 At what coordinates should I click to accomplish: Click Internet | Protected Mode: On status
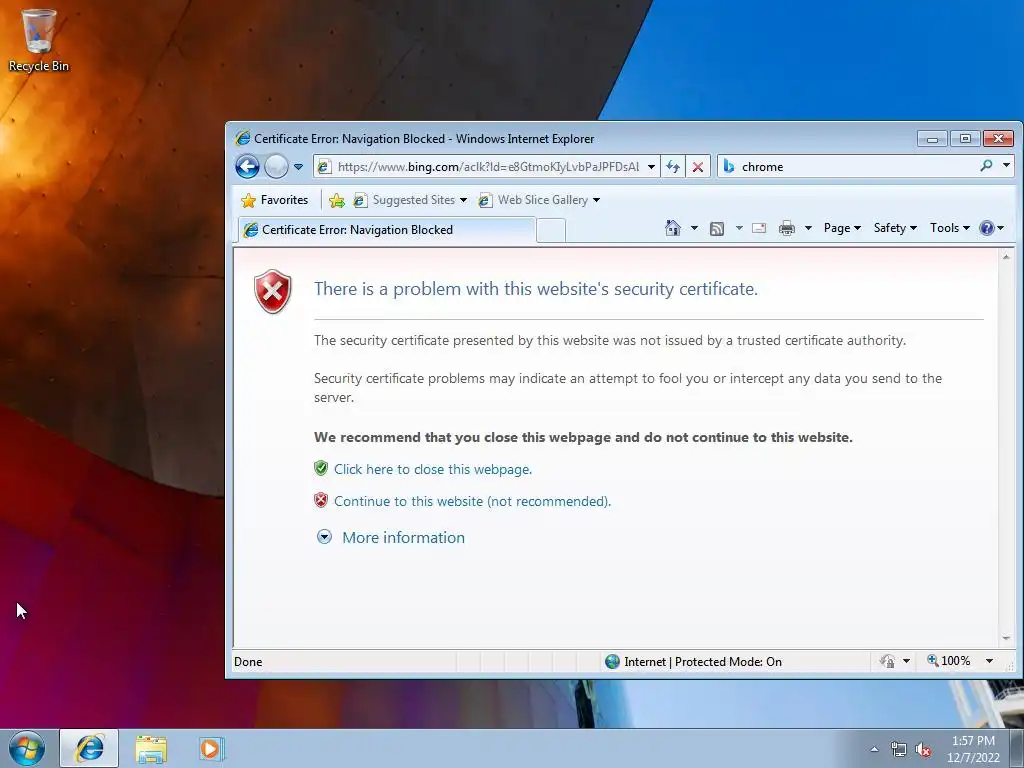703,662
